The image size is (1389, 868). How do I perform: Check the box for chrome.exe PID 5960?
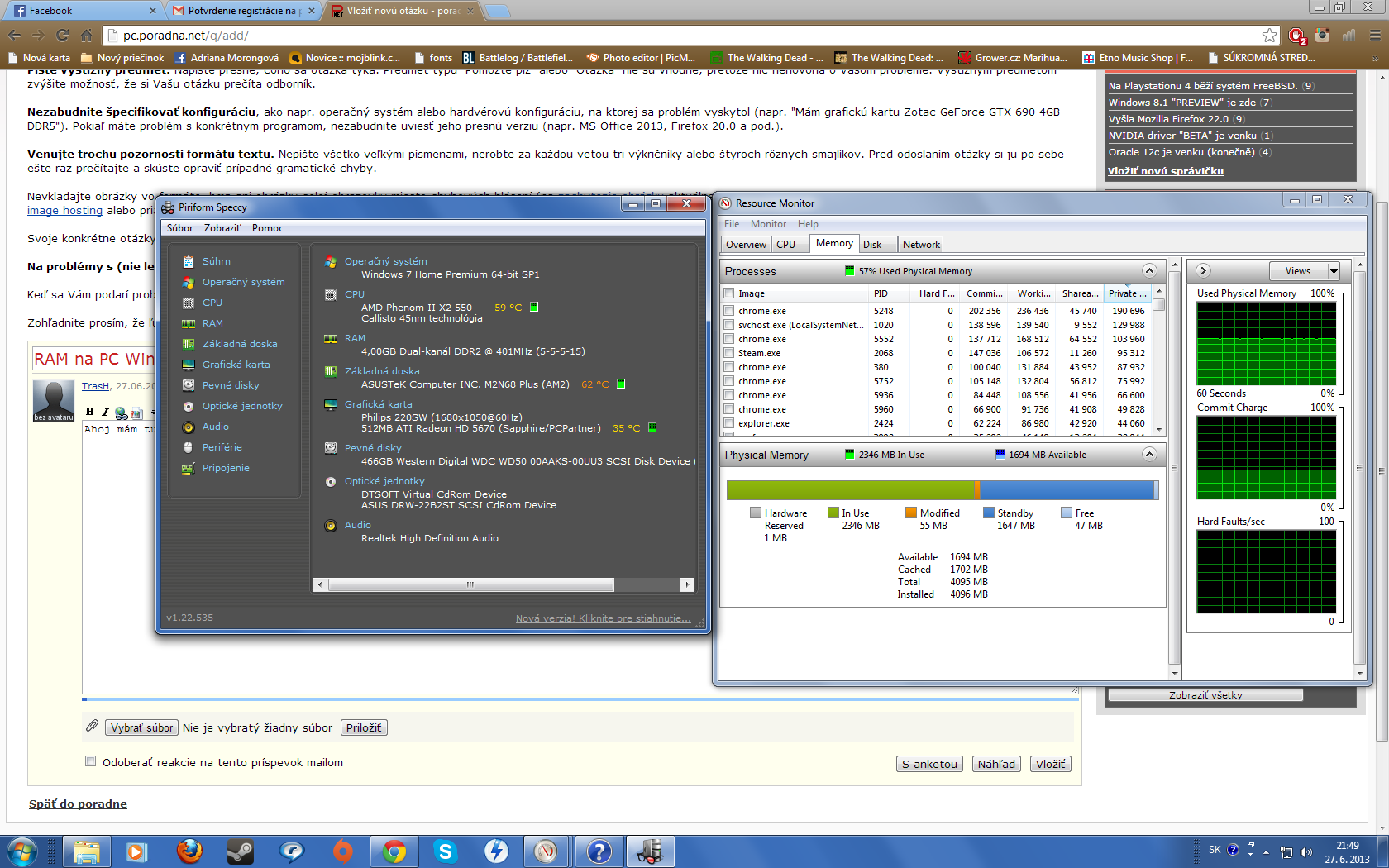[x=728, y=409]
